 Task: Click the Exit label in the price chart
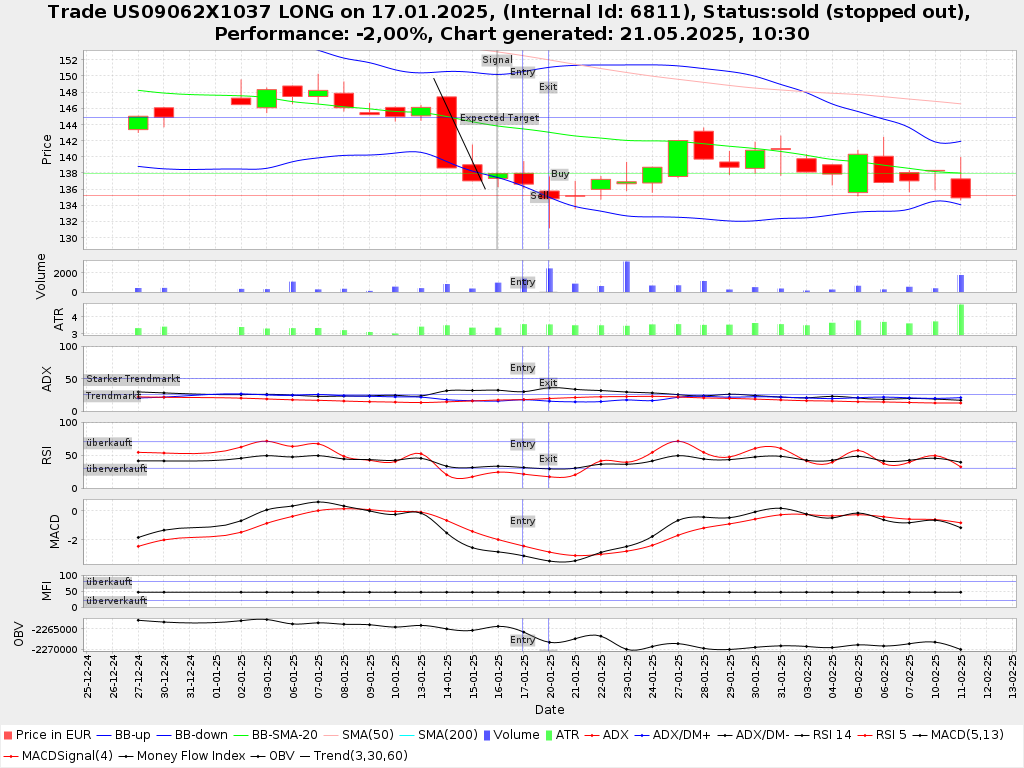pyautogui.click(x=548, y=87)
